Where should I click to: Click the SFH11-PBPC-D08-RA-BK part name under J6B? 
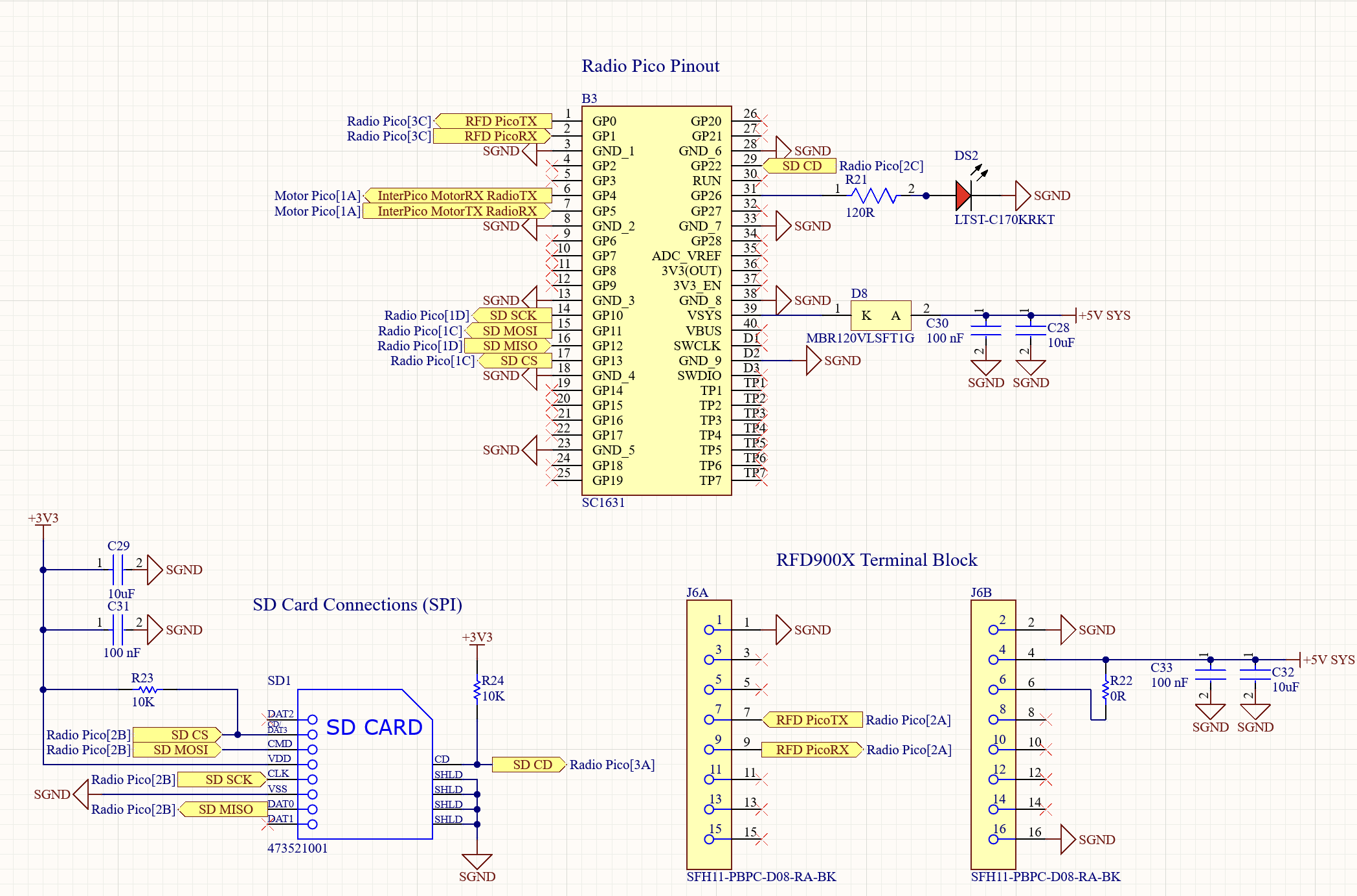pyautogui.click(x=1045, y=877)
